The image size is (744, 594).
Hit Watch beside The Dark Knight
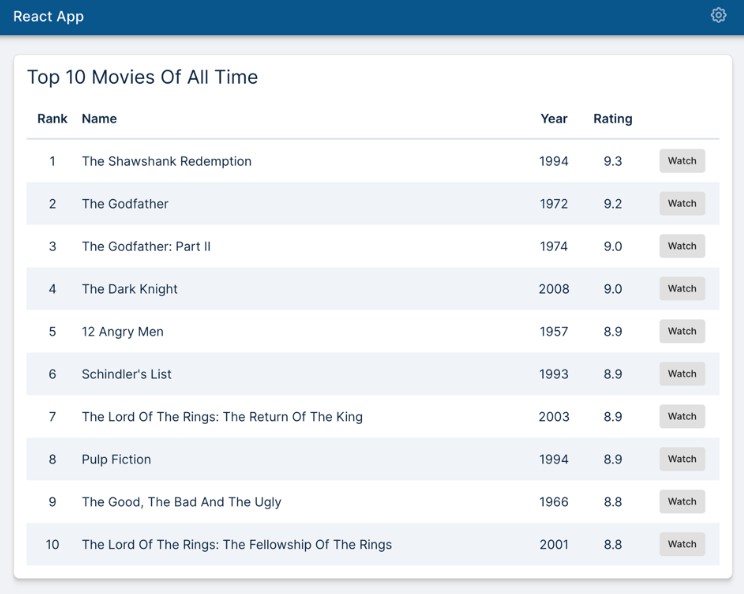click(682, 289)
